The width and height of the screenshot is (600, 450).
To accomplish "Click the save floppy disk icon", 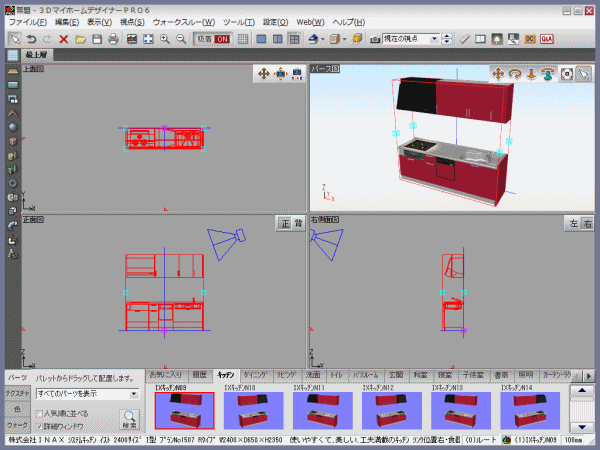I will (96, 39).
